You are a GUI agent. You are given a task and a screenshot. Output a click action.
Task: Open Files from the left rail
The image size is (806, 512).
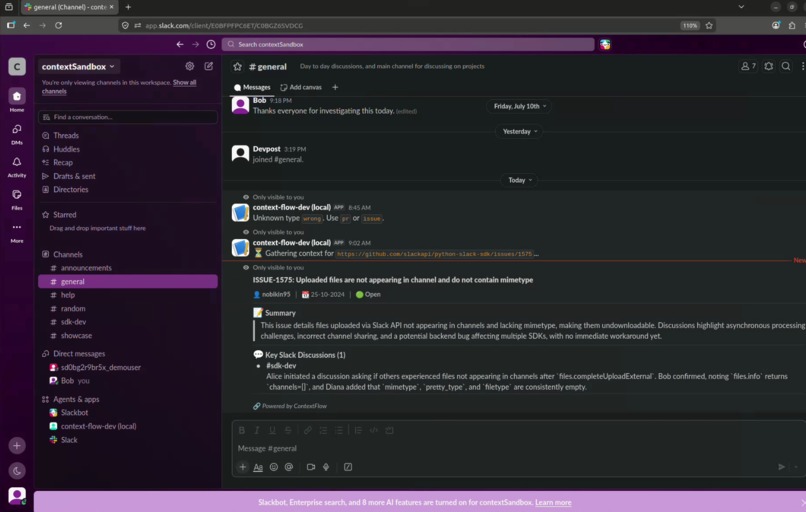(x=16, y=199)
